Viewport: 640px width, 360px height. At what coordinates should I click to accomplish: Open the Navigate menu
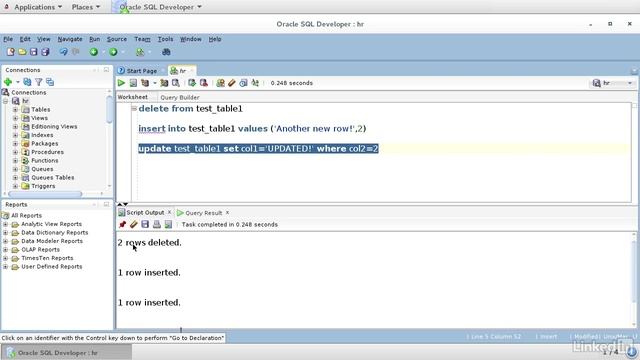[70, 39]
